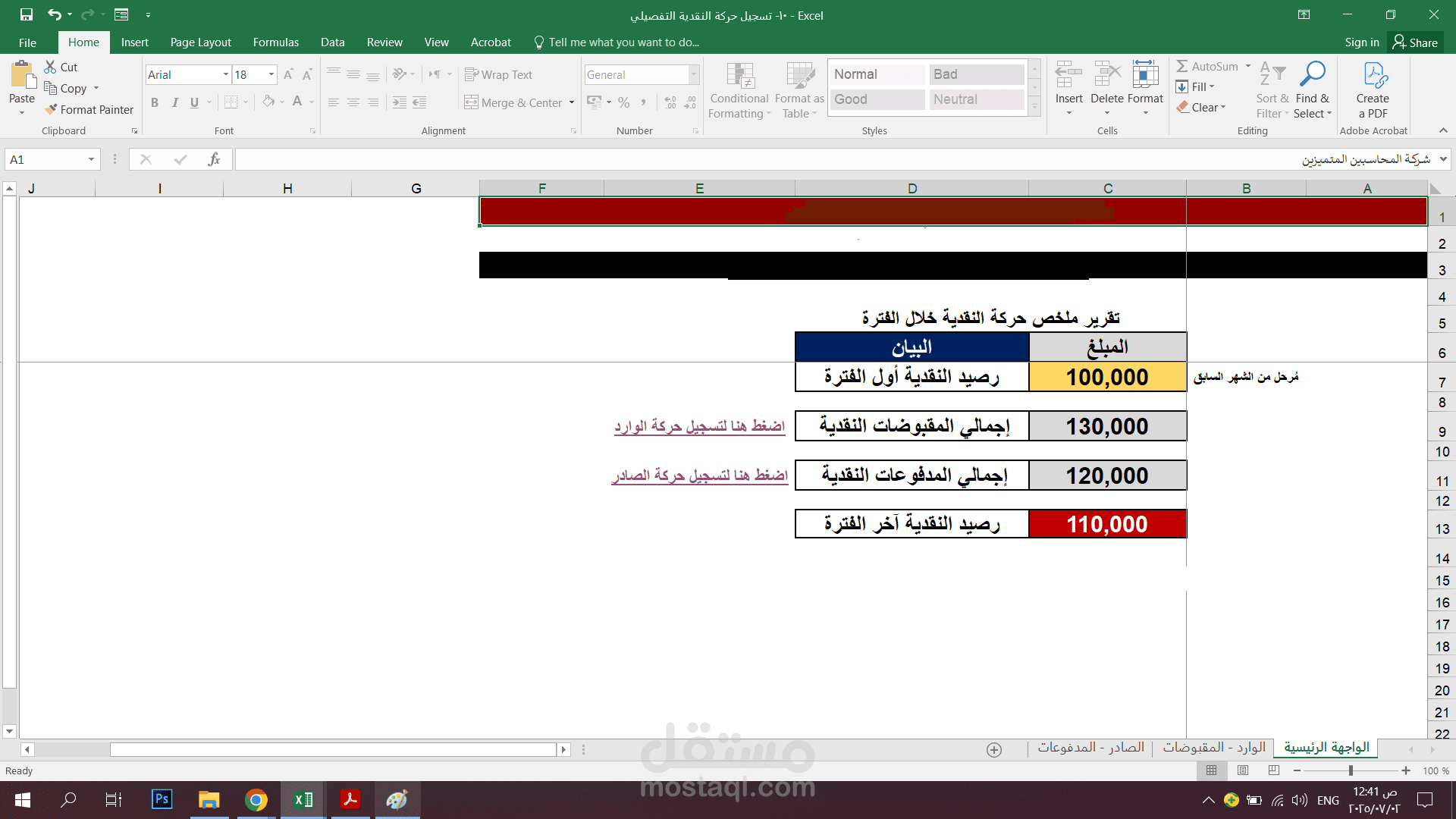Click the Fill Color bucket icon
Screen dimensions: 1456x819
tap(268, 102)
